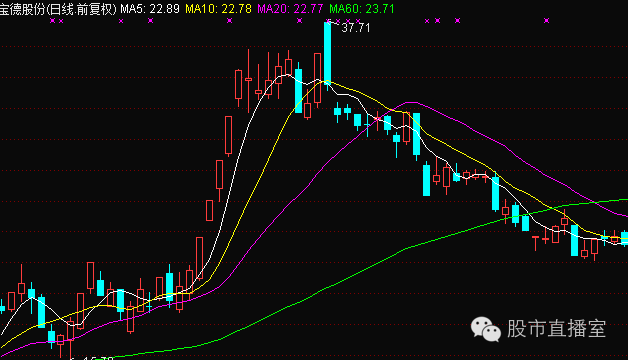Click the WeChat logo in the watermark
Viewport: 628px width, 360px height.
pos(485,329)
